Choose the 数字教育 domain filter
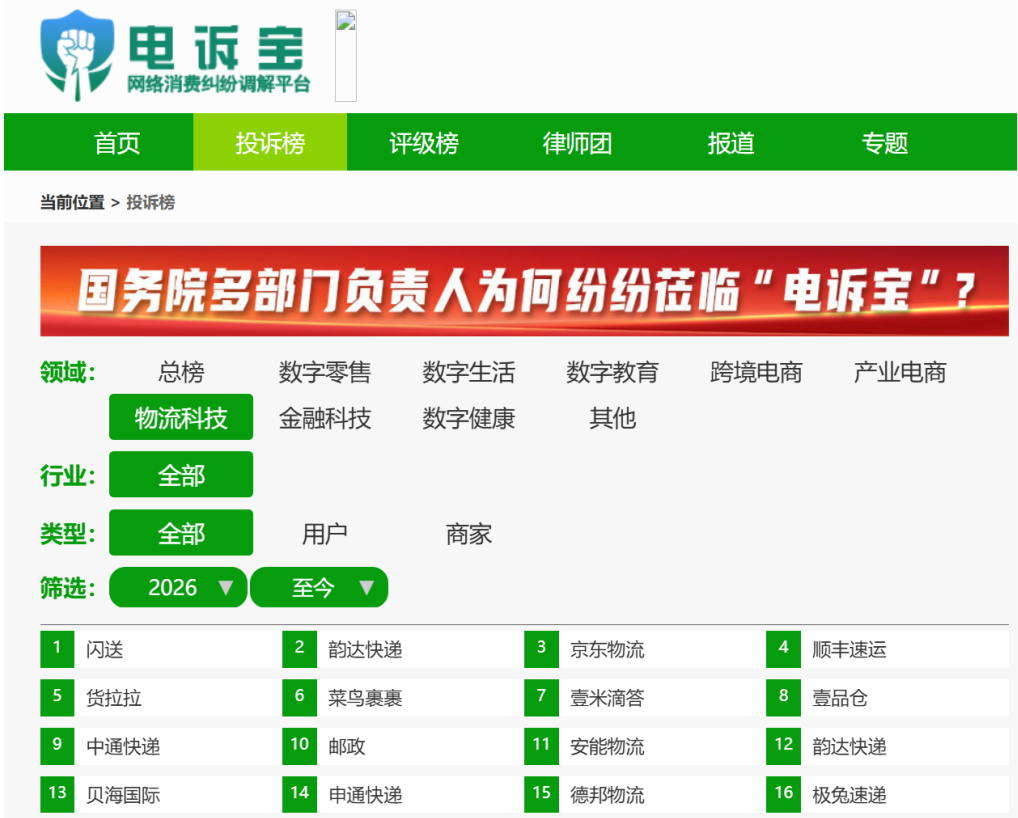The height and width of the screenshot is (818, 1018). tap(612, 373)
